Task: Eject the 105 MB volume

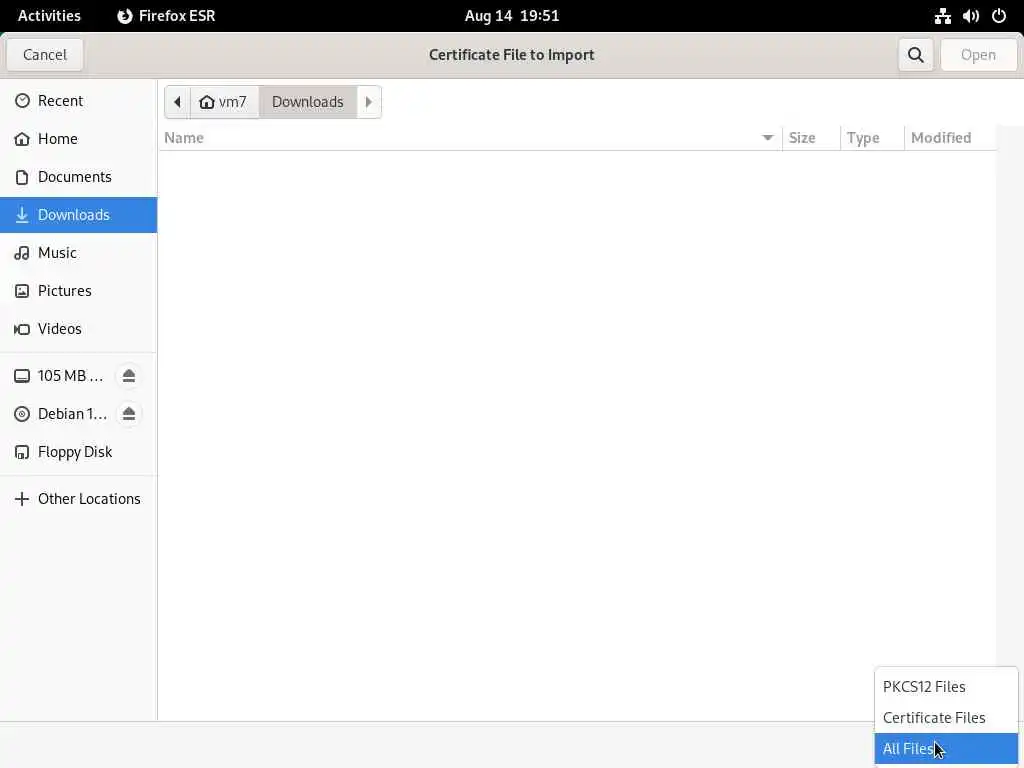Action: tap(129, 376)
